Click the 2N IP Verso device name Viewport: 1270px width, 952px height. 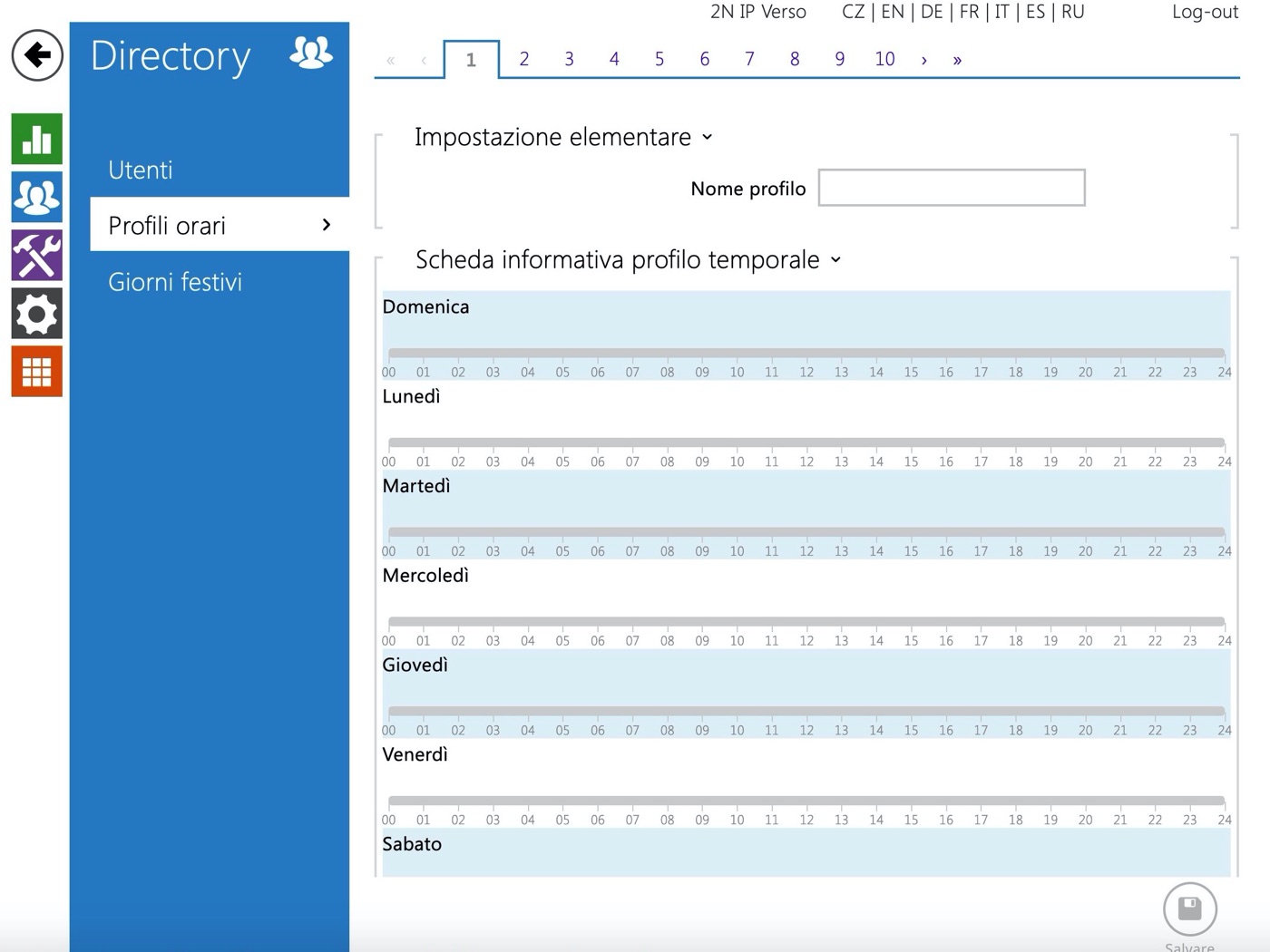[758, 12]
